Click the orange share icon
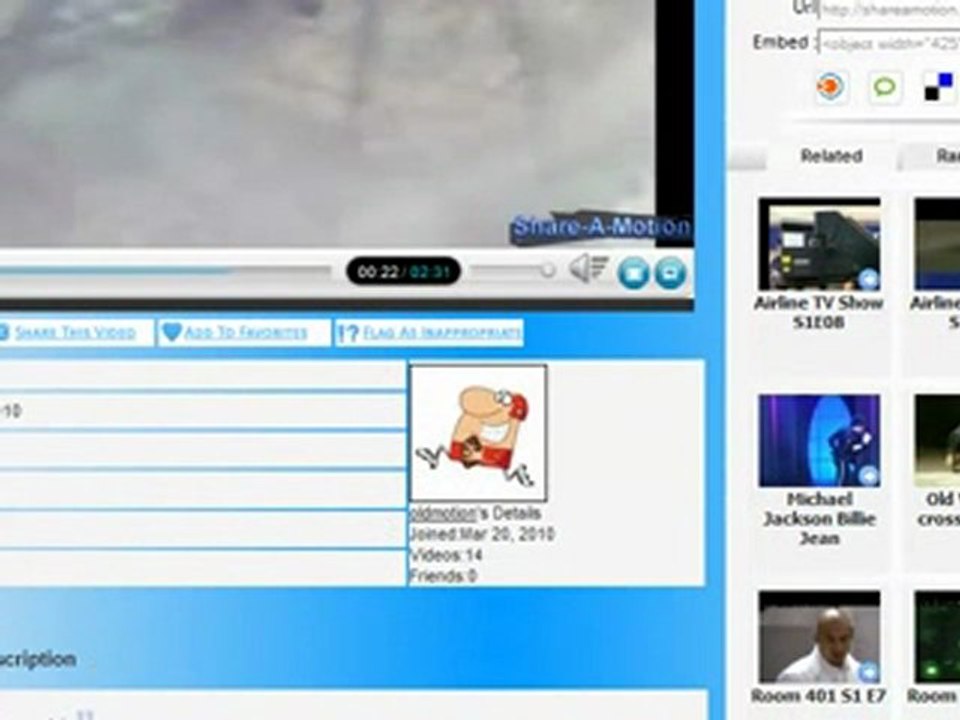Image resolution: width=960 pixels, height=720 pixels. tap(830, 86)
